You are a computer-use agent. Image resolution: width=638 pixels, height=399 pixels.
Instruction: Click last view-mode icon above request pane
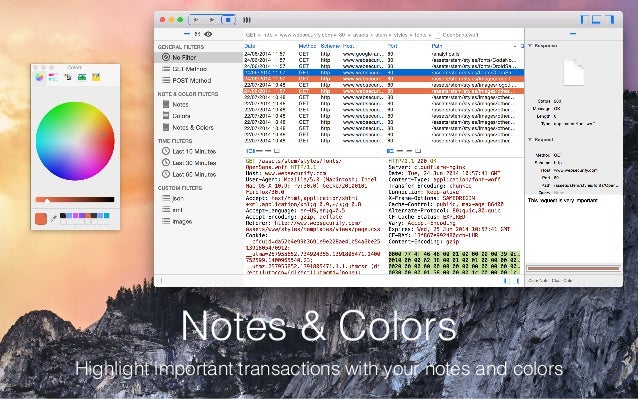coord(277,151)
